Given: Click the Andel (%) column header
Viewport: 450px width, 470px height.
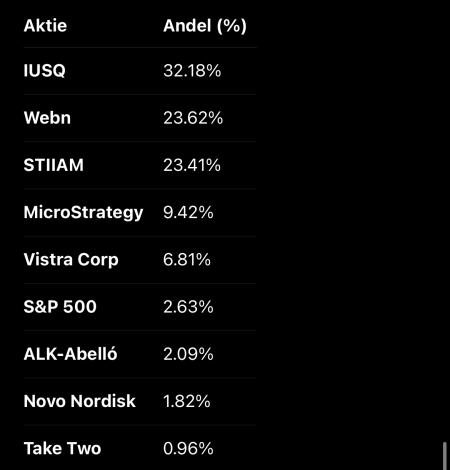Looking at the screenshot, I should pyautogui.click(x=205, y=26).
